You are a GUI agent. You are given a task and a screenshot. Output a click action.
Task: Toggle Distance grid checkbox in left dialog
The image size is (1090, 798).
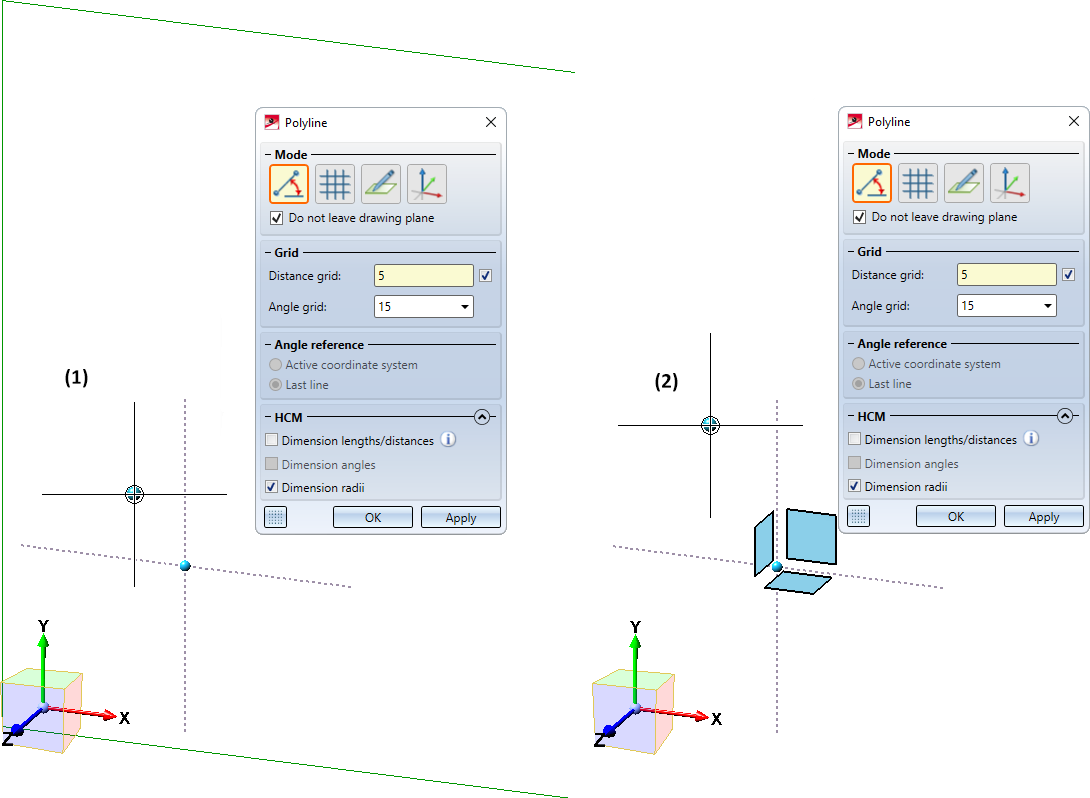[x=485, y=275]
